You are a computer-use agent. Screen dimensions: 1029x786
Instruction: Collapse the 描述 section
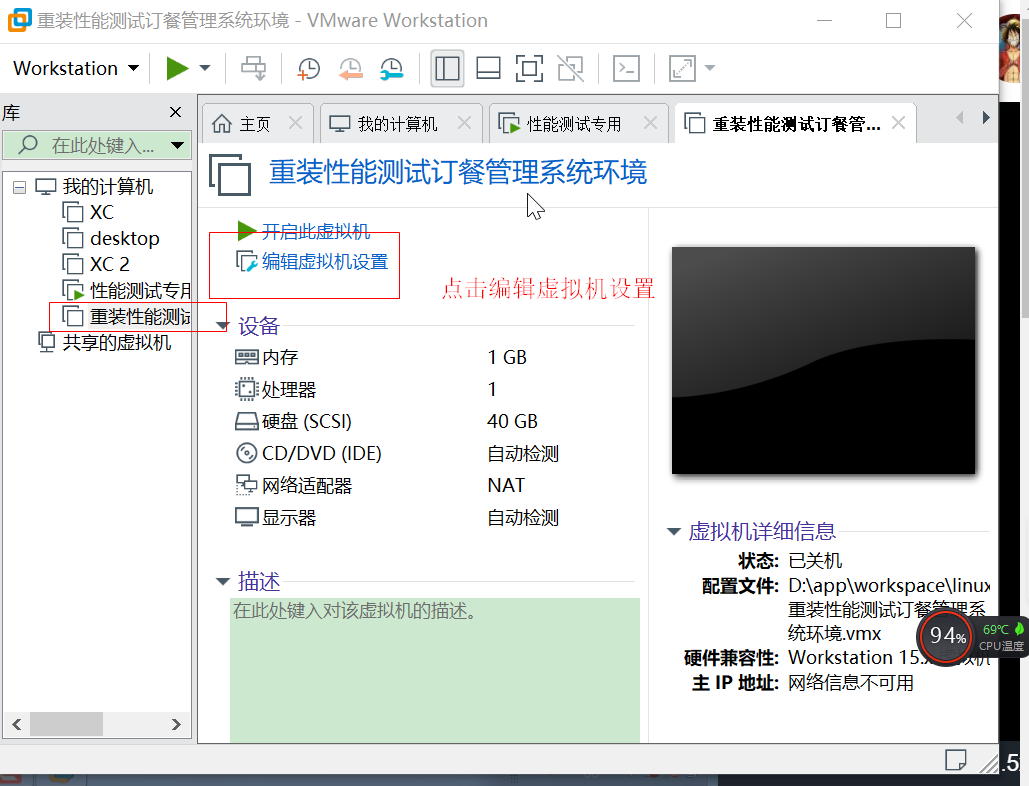click(222, 581)
